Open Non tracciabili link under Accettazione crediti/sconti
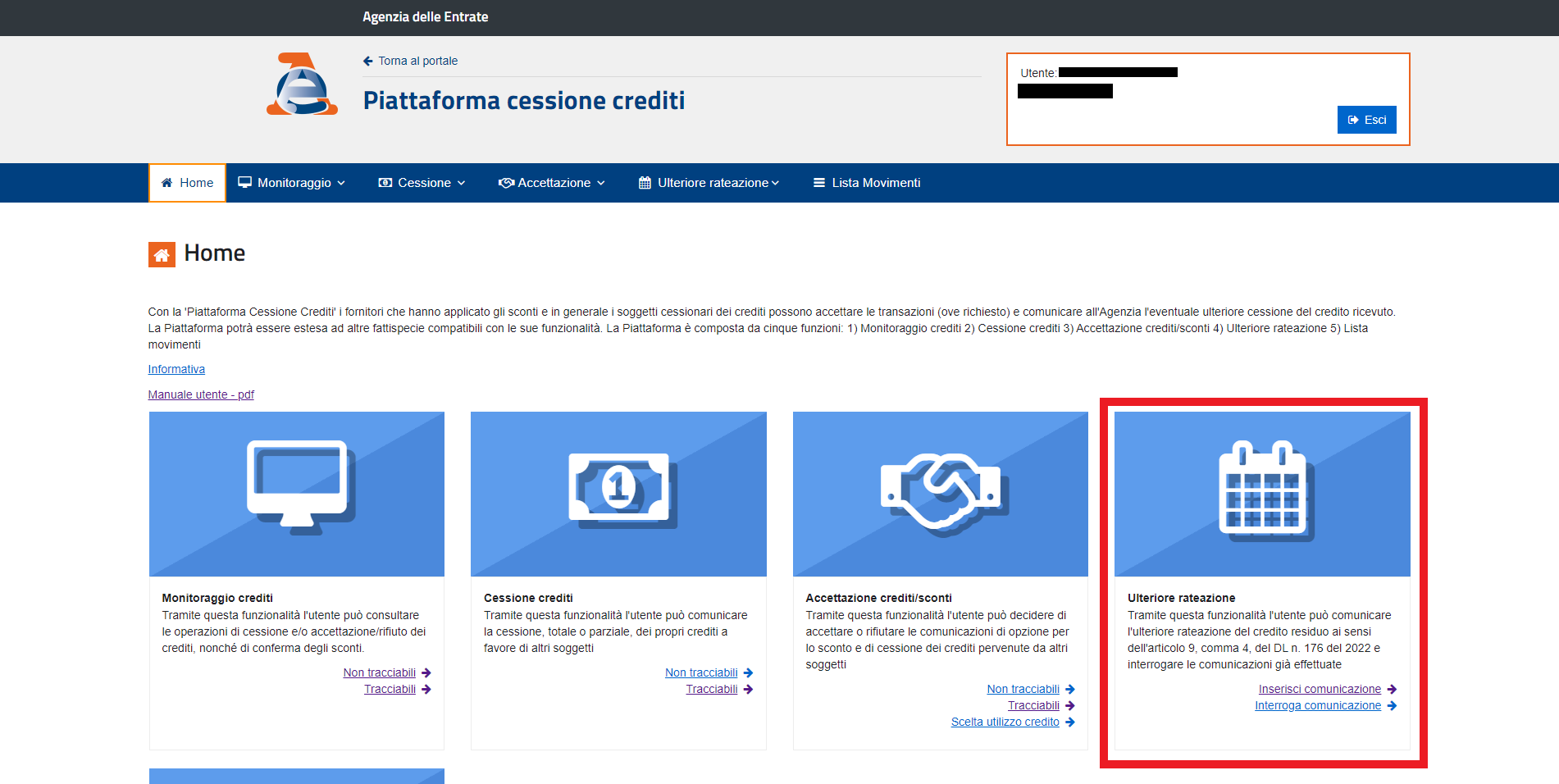1559x784 pixels. pos(1023,689)
